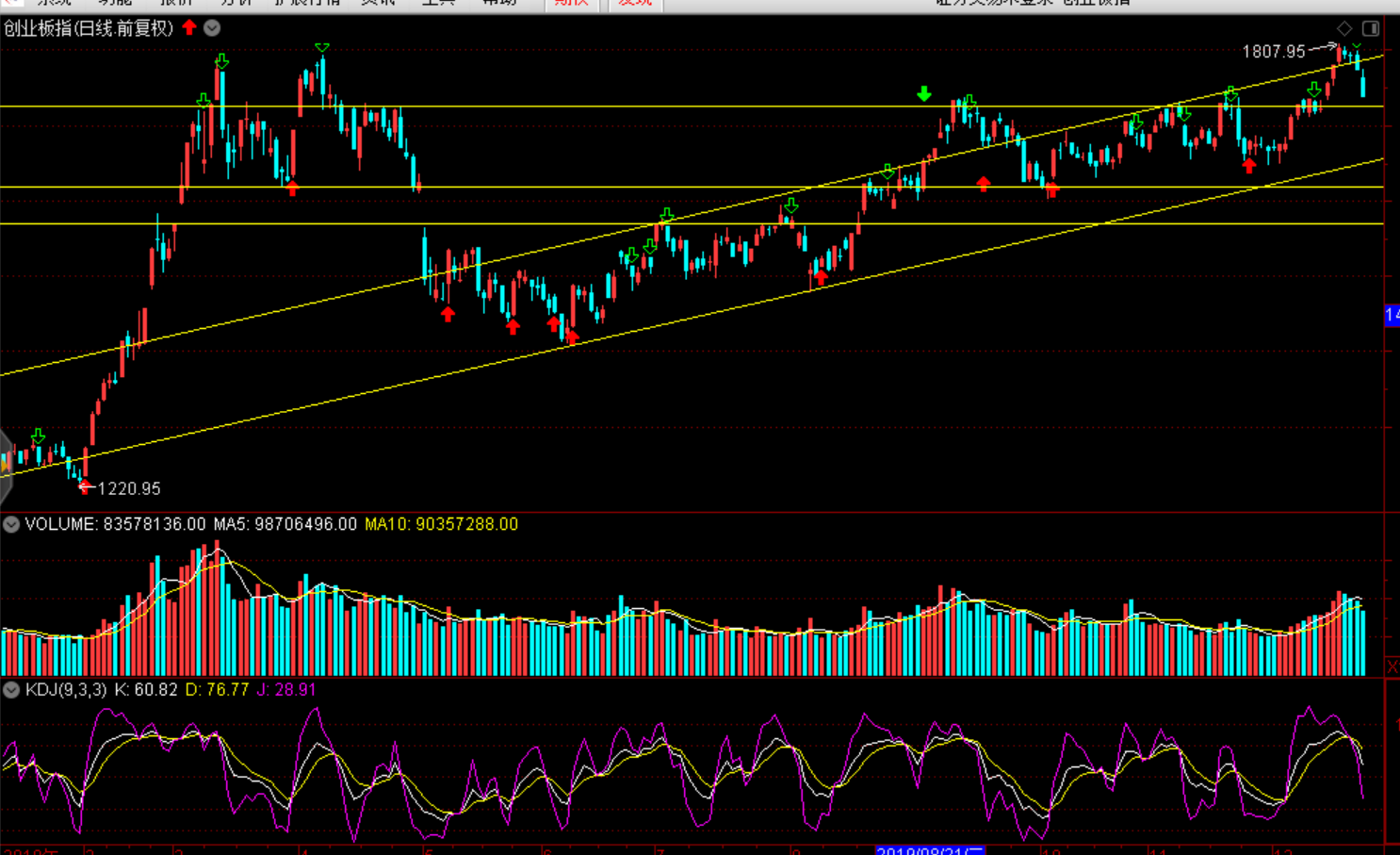Click the blue price tag on right axis

(1392, 315)
